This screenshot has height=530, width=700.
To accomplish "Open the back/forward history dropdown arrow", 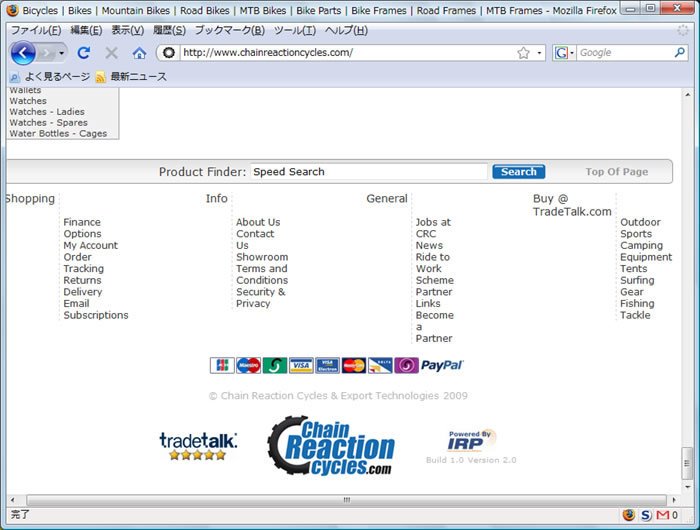I will point(62,53).
